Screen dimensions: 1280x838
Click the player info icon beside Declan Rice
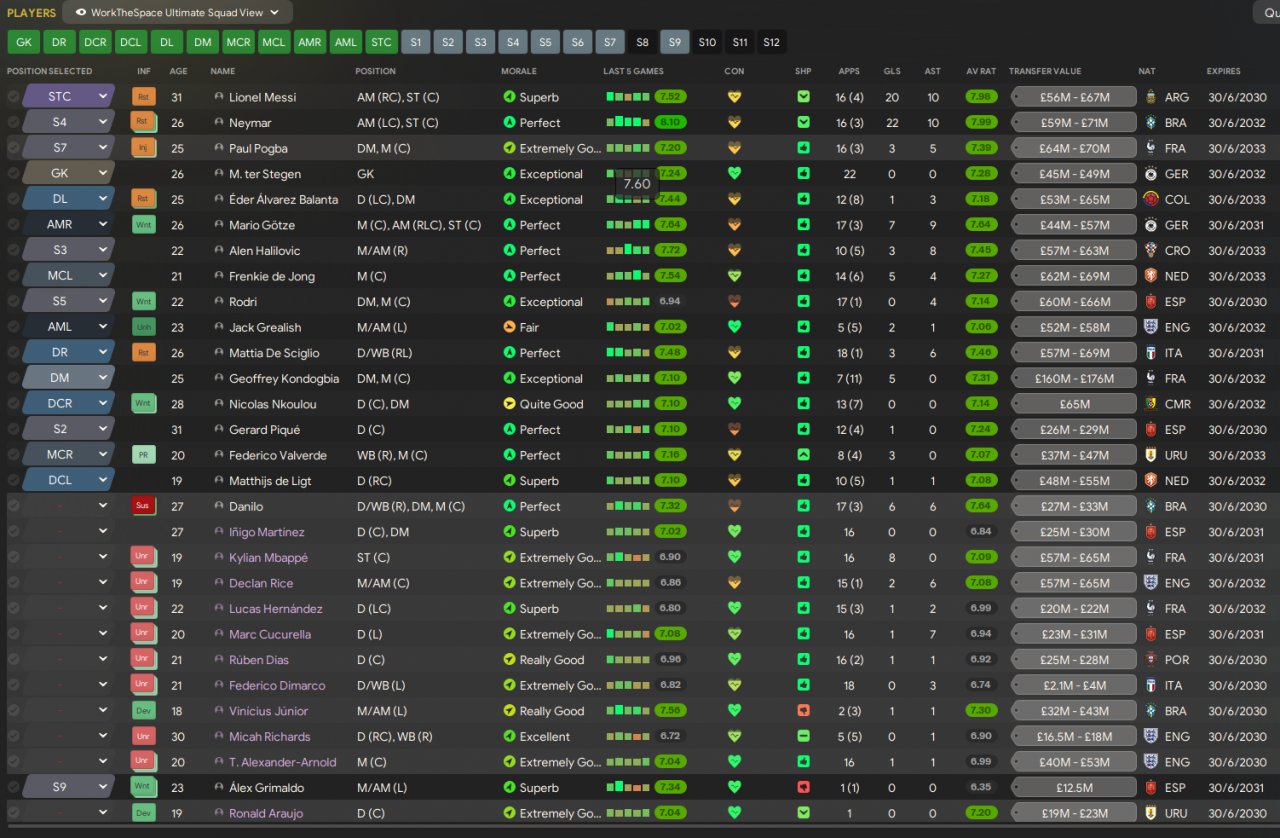219,583
